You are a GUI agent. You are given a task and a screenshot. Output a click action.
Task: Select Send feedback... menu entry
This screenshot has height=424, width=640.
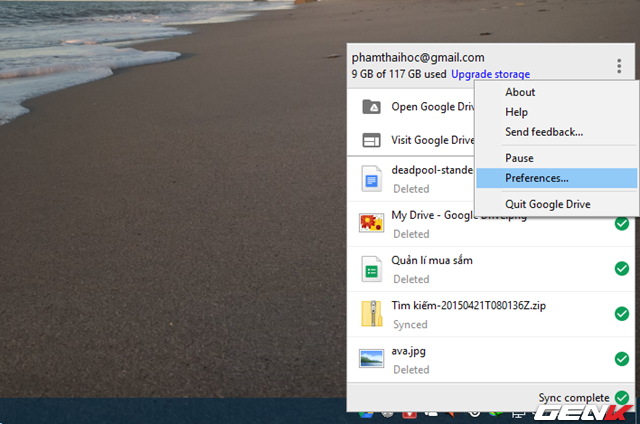(544, 132)
